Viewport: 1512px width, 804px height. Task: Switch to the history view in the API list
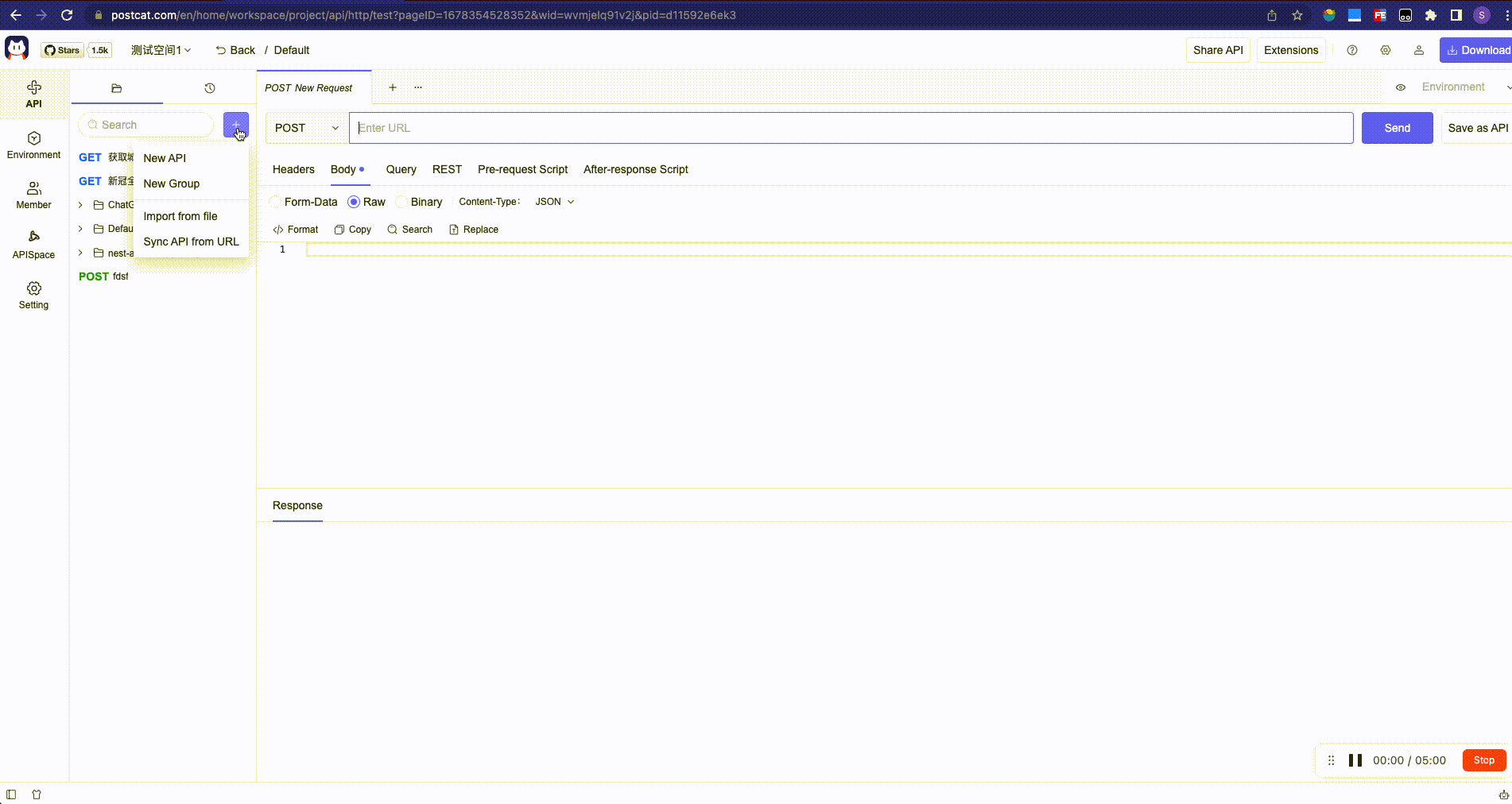tap(208, 87)
